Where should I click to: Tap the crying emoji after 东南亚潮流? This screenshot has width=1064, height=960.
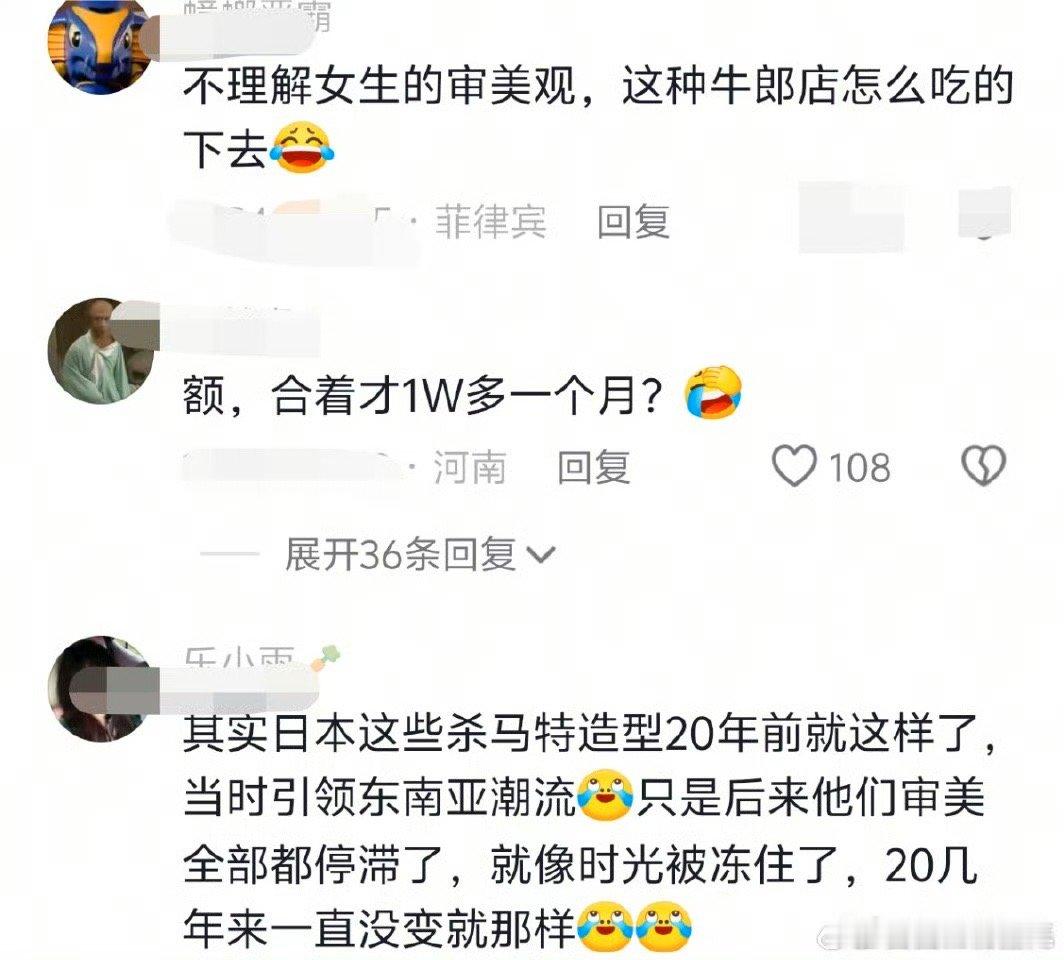click(x=605, y=795)
